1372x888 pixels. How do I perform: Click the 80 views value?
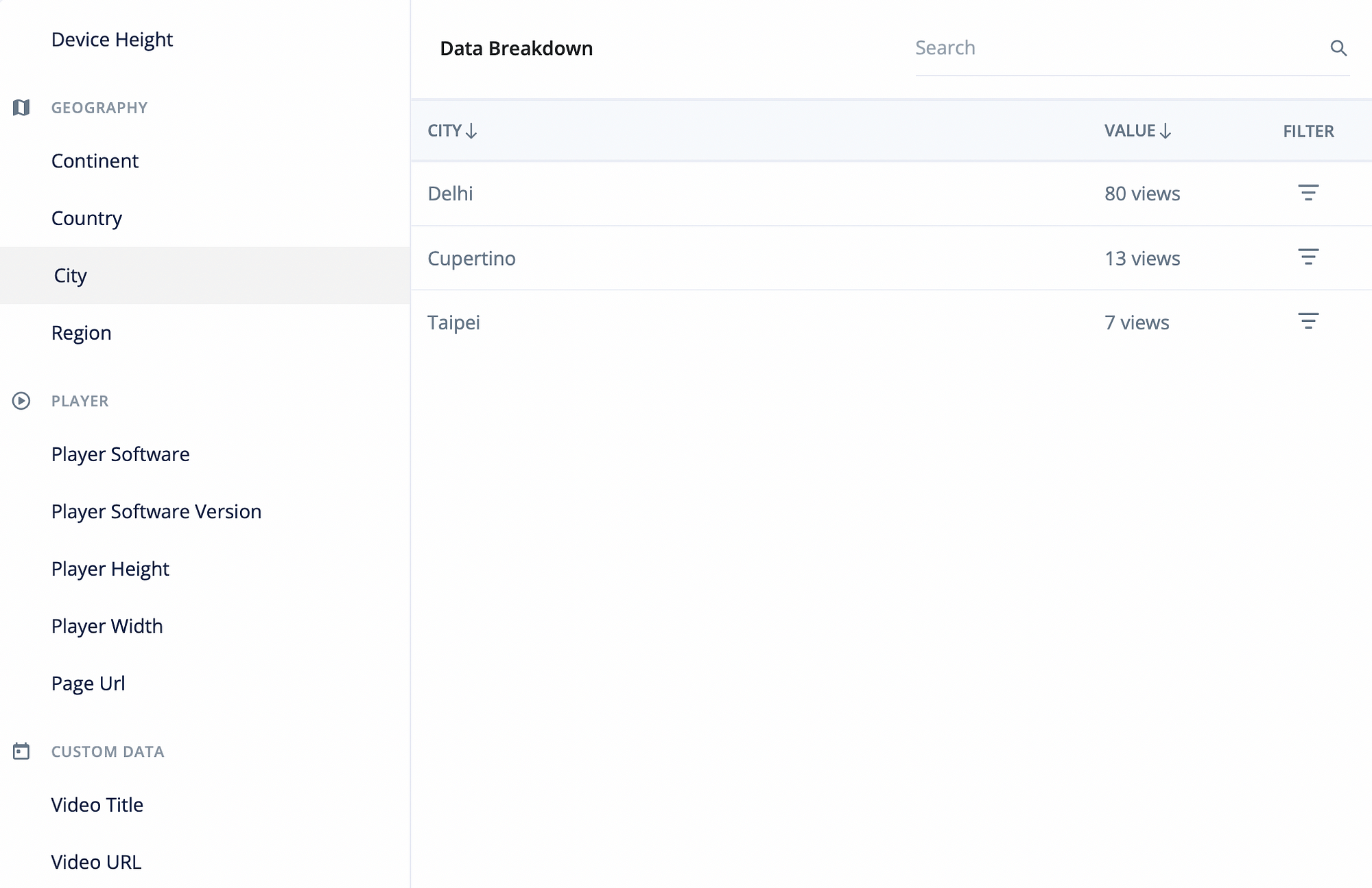pos(1142,194)
